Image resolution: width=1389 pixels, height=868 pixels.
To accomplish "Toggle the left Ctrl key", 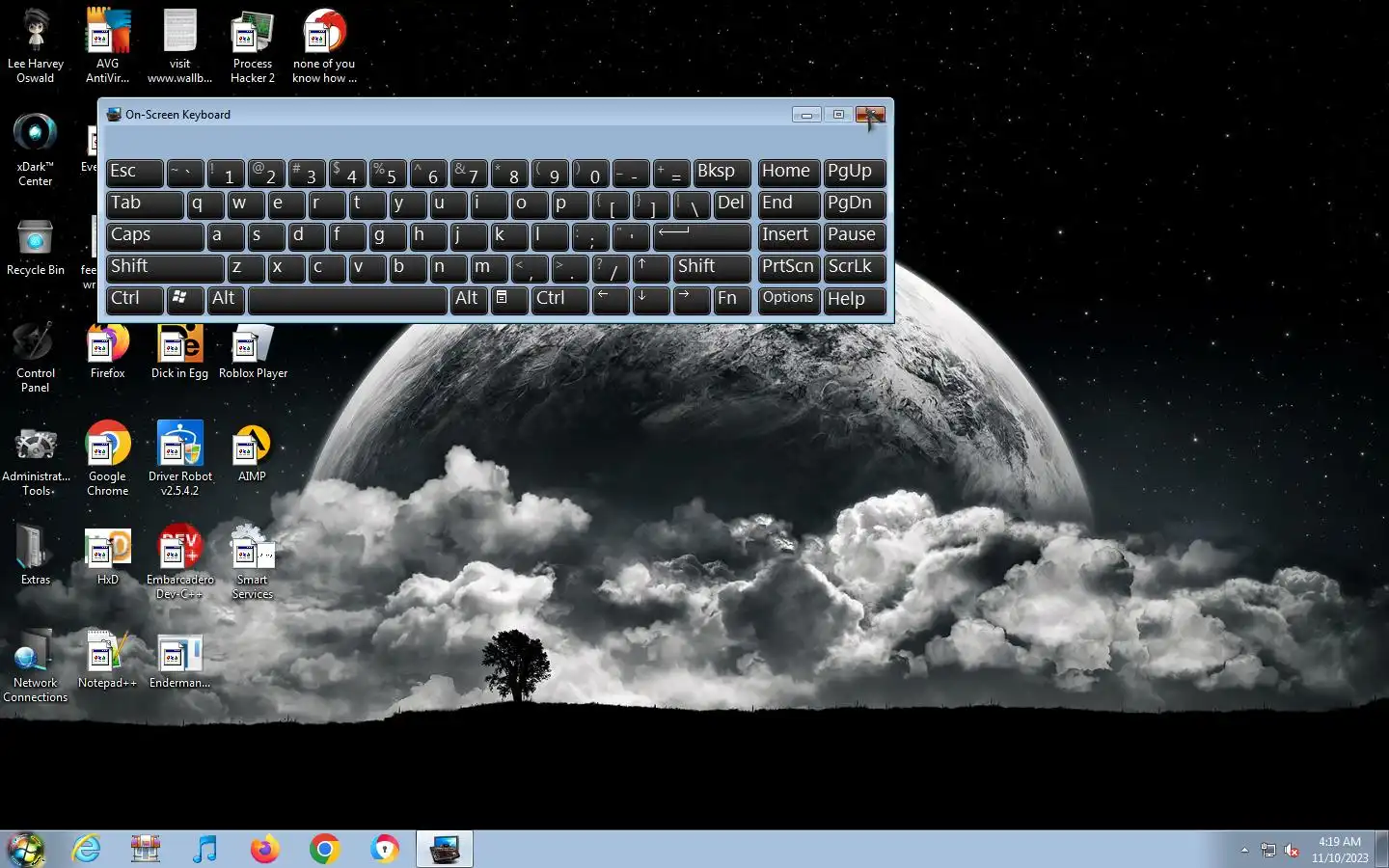I will pyautogui.click(x=134, y=299).
